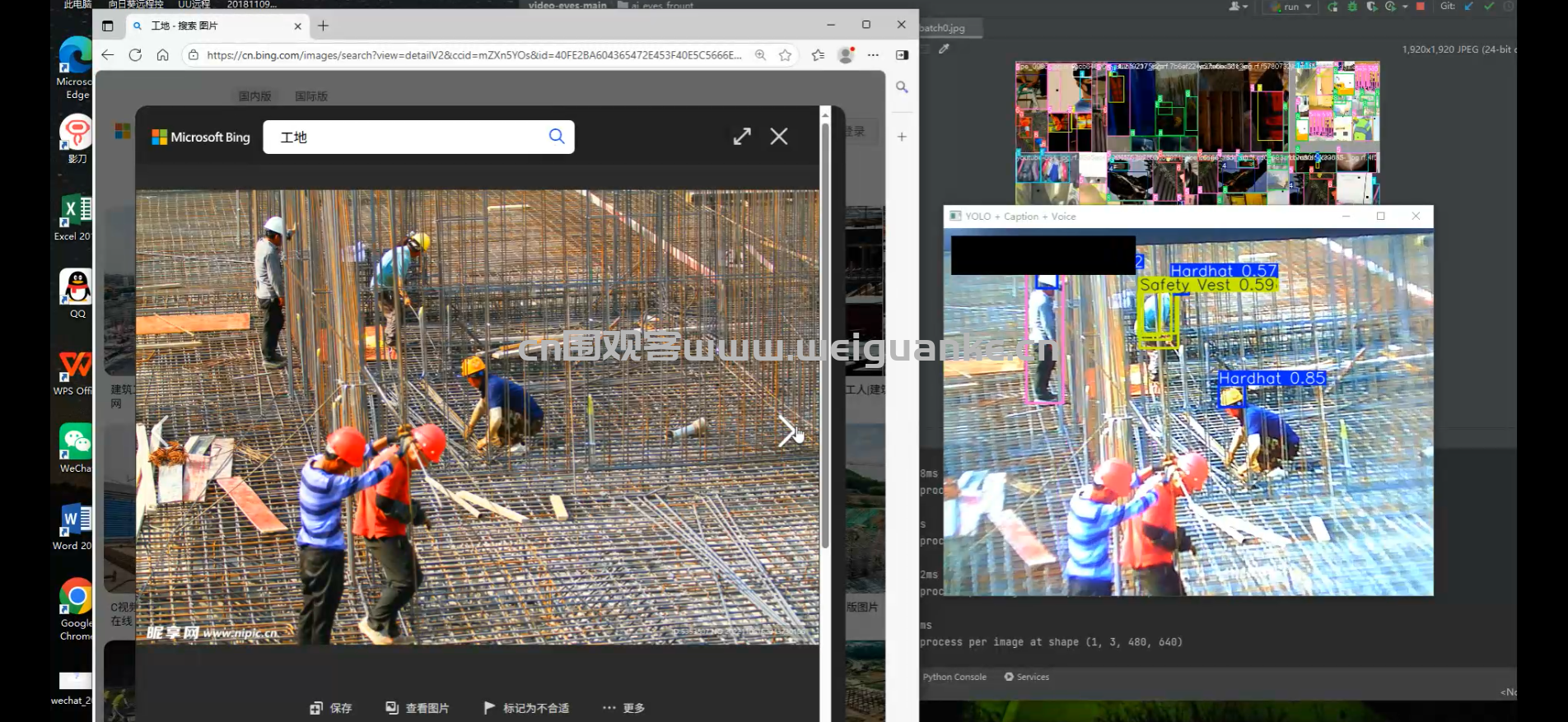The height and width of the screenshot is (722, 1568).
Task: Expand the Bing image viewer fullscreen
Action: (742, 137)
